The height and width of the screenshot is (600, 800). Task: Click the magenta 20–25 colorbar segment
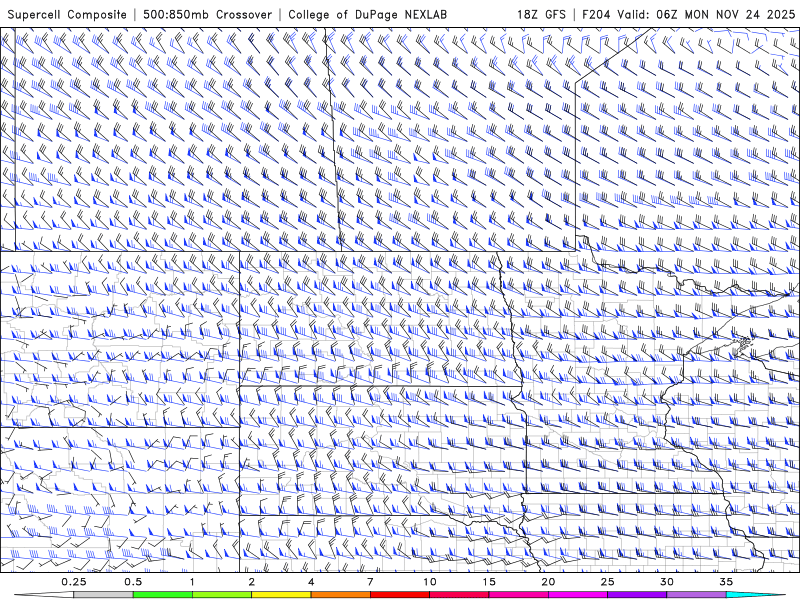click(578, 595)
